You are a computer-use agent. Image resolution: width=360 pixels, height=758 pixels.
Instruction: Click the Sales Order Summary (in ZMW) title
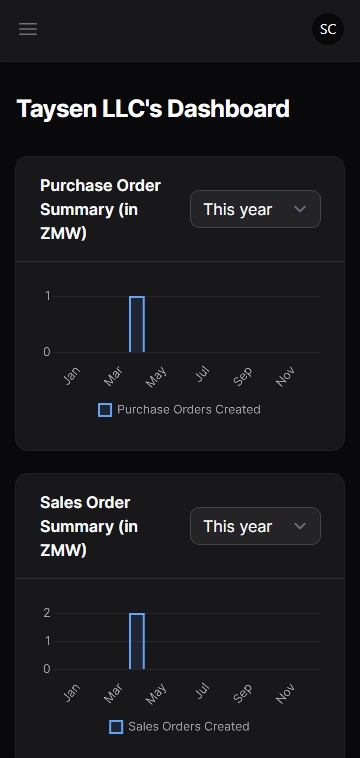[x=89, y=526]
